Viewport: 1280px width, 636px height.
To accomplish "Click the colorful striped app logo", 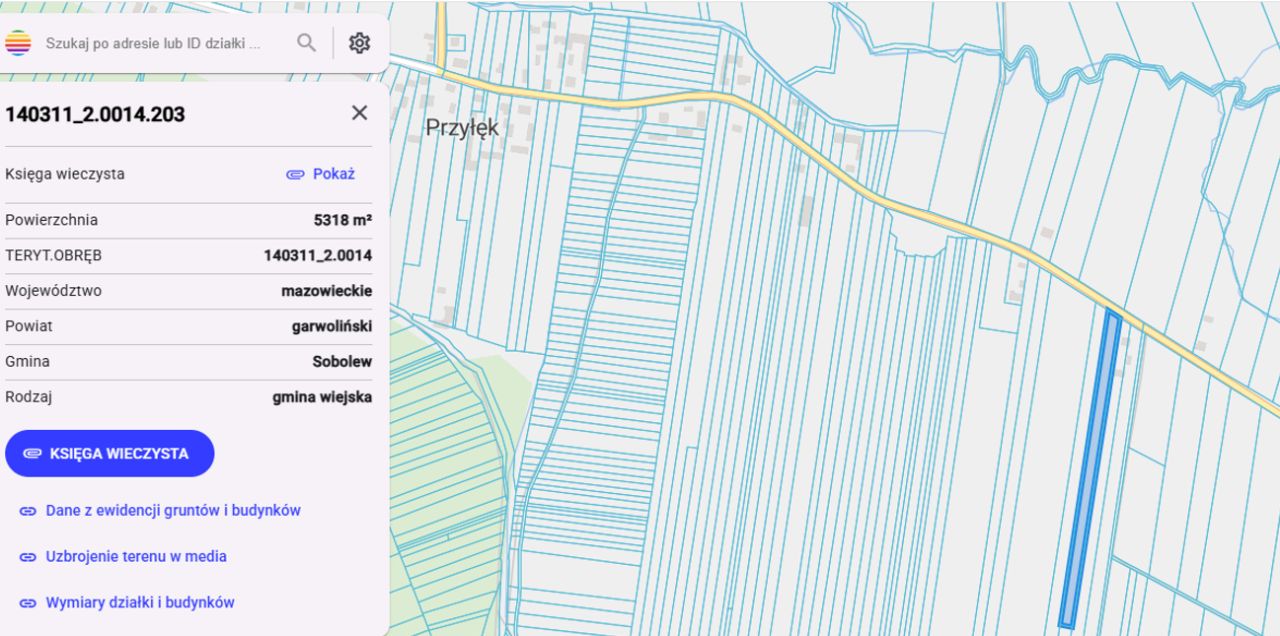I will click(18, 43).
